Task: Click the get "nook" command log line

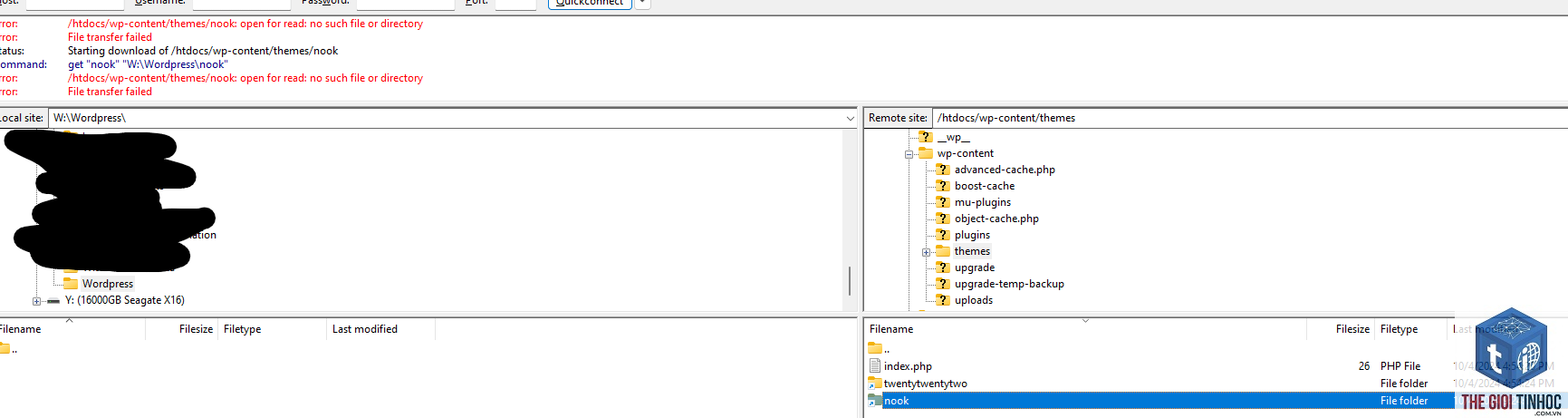Action: [148, 64]
